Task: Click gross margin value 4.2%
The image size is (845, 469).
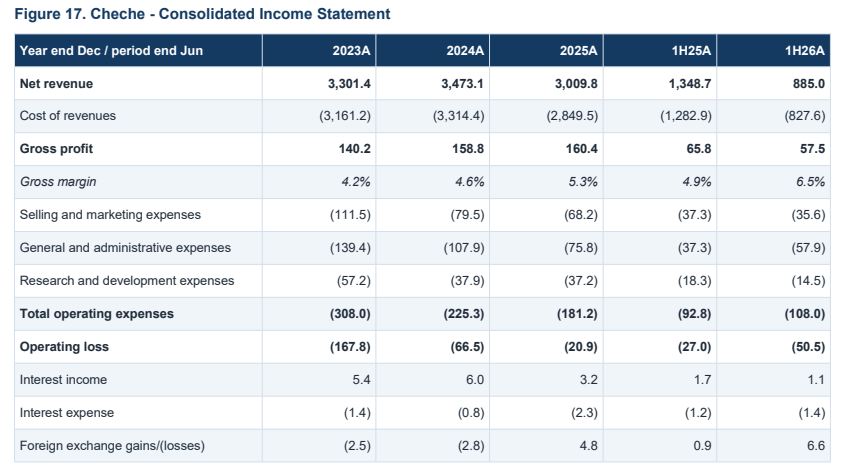Action: pyautogui.click(x=356, y=182)
